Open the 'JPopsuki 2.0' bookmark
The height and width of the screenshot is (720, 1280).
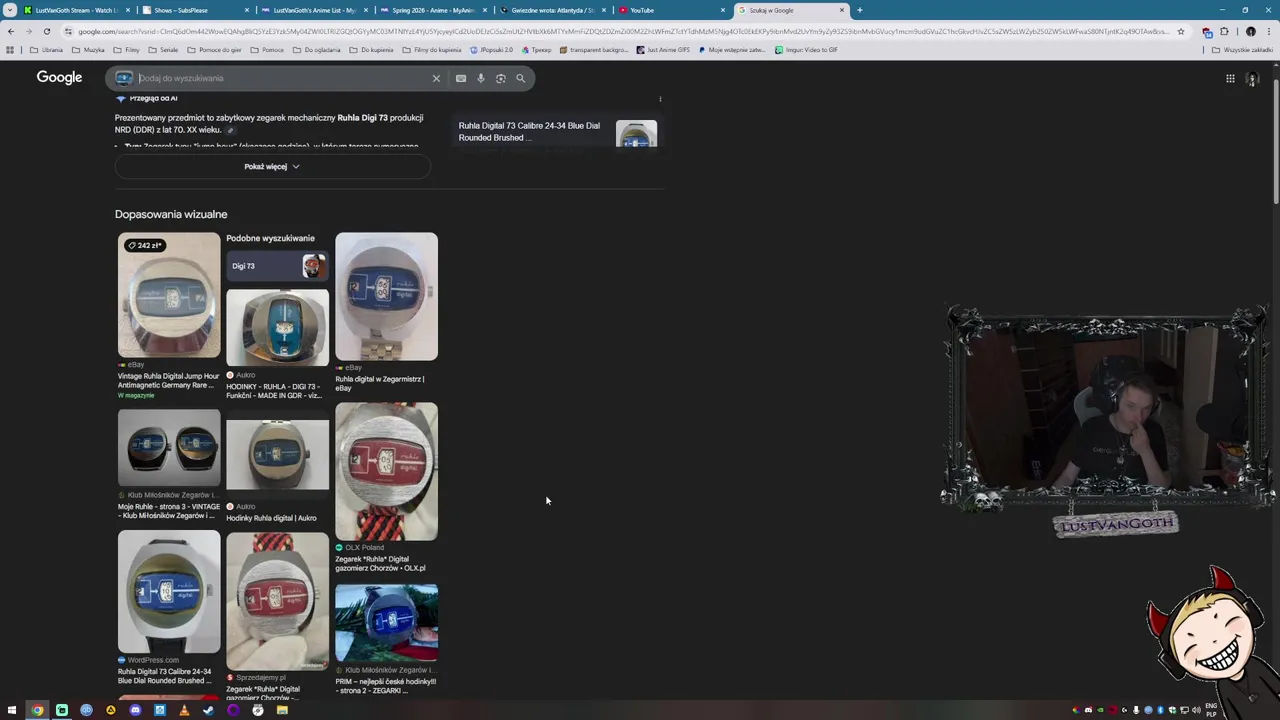point(492,49)
